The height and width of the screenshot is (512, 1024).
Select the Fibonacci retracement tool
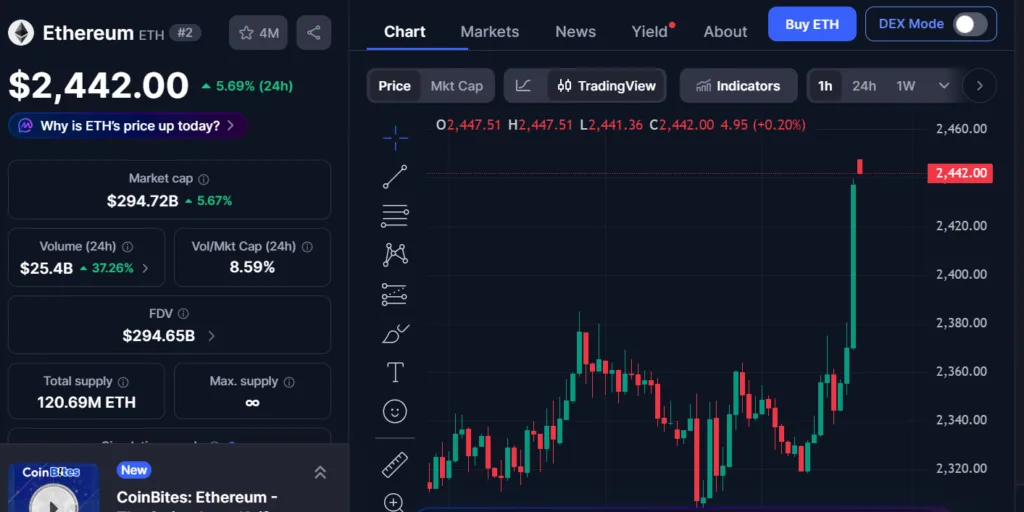tap(395, 216)
